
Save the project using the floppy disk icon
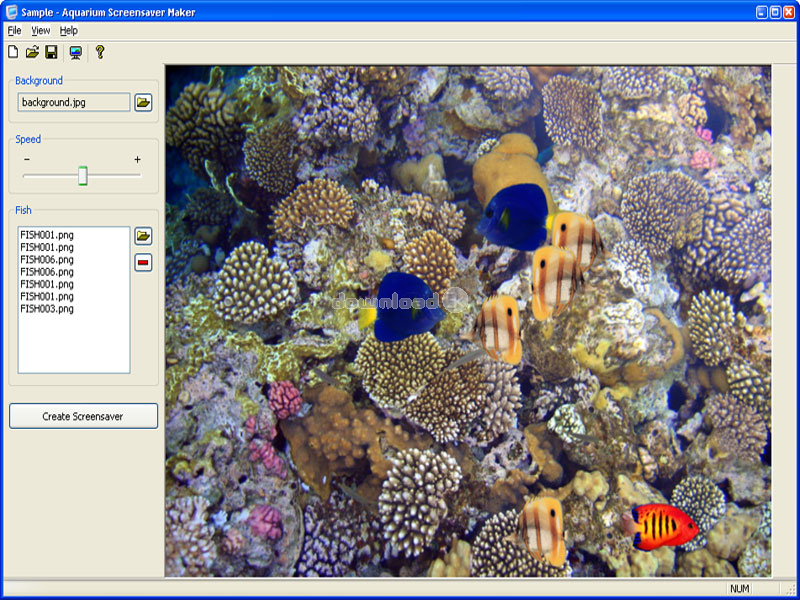pos(51,52)
